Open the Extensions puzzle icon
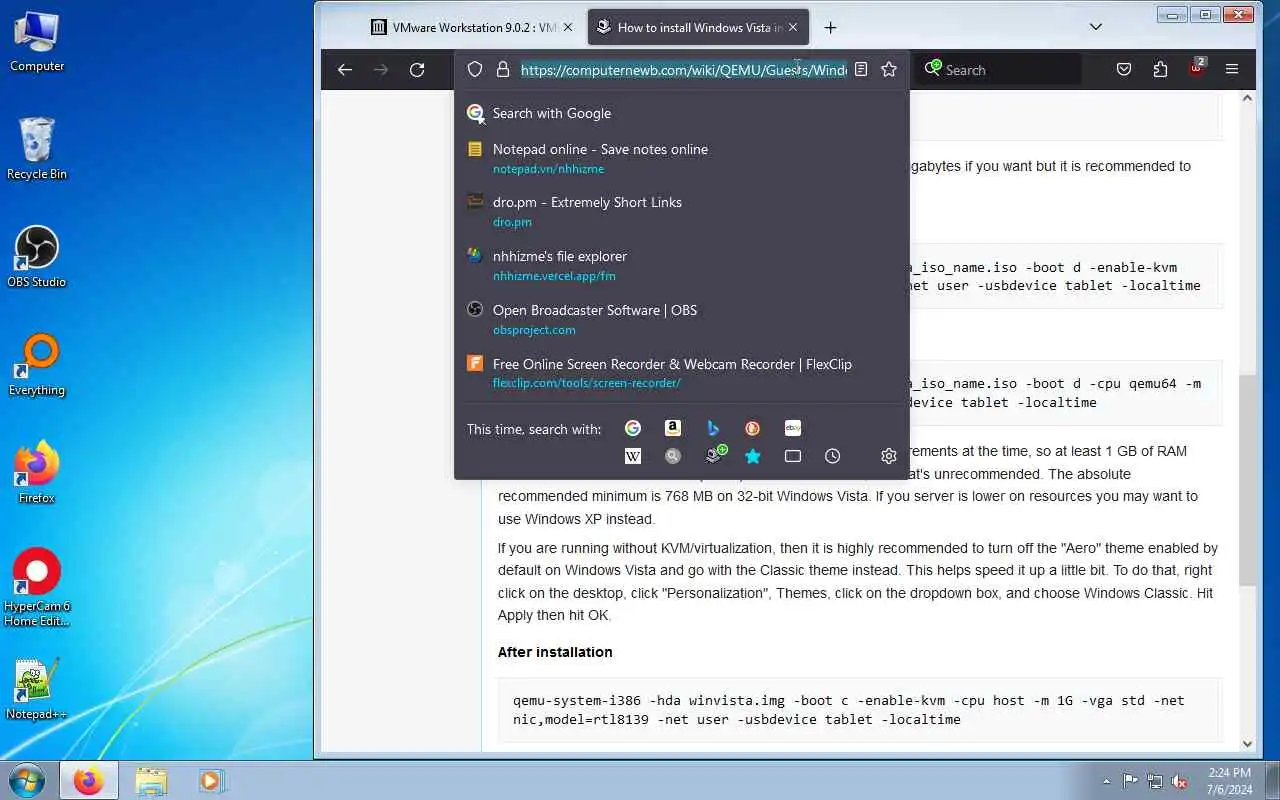The height and width of the screenshot is (800, 1280). (x=1160, y=70)
